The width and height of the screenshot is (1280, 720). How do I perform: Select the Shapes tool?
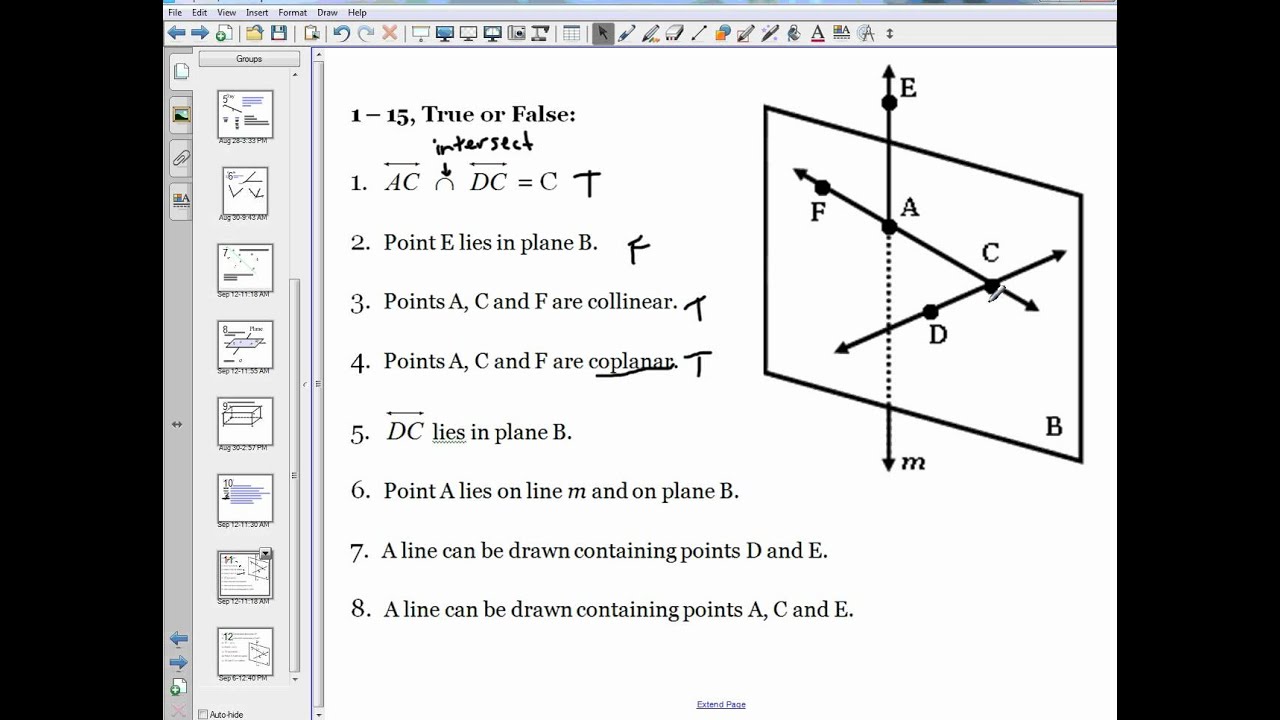pos(722,33)
